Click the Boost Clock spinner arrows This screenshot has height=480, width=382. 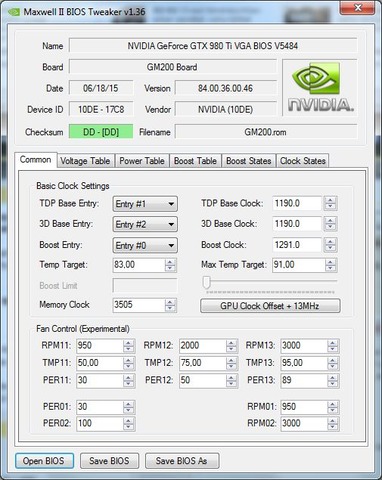pos(330,245)
